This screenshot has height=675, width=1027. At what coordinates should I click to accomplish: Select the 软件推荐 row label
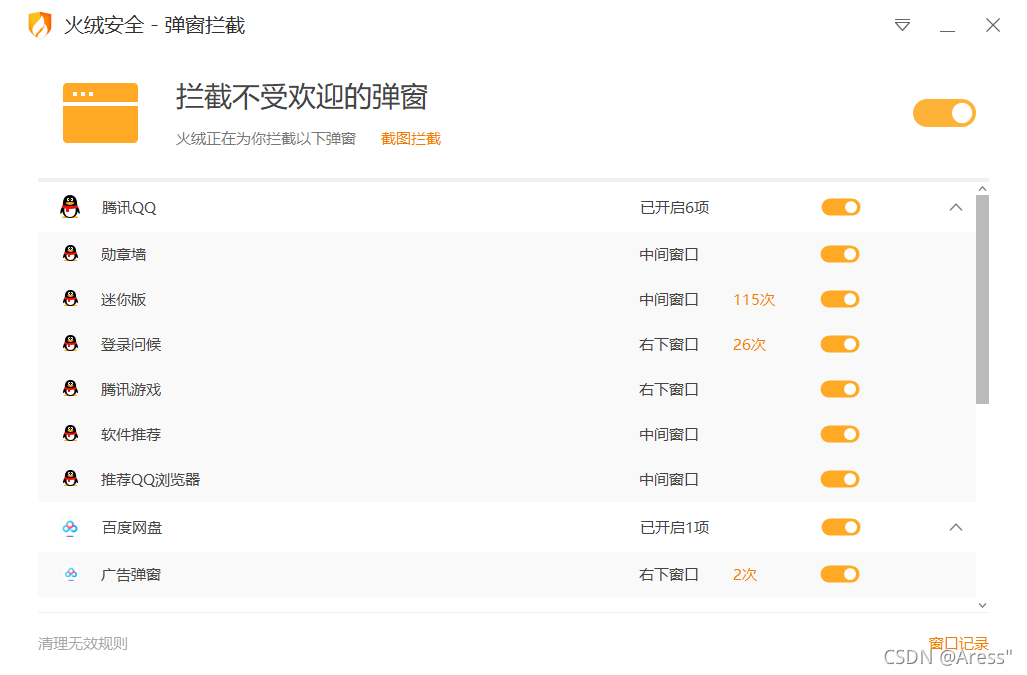pyautogui.click(x=131, y=434)
